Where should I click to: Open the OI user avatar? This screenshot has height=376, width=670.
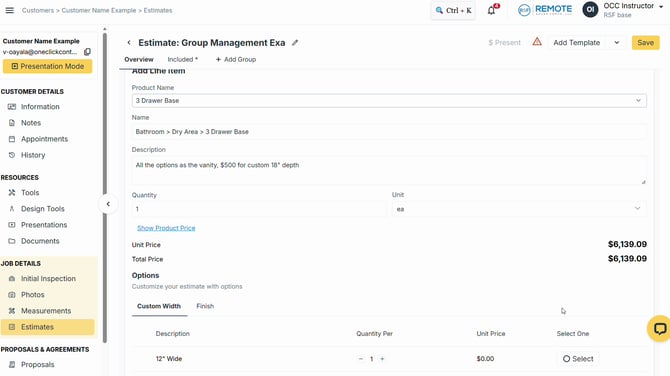coord(590,9)
